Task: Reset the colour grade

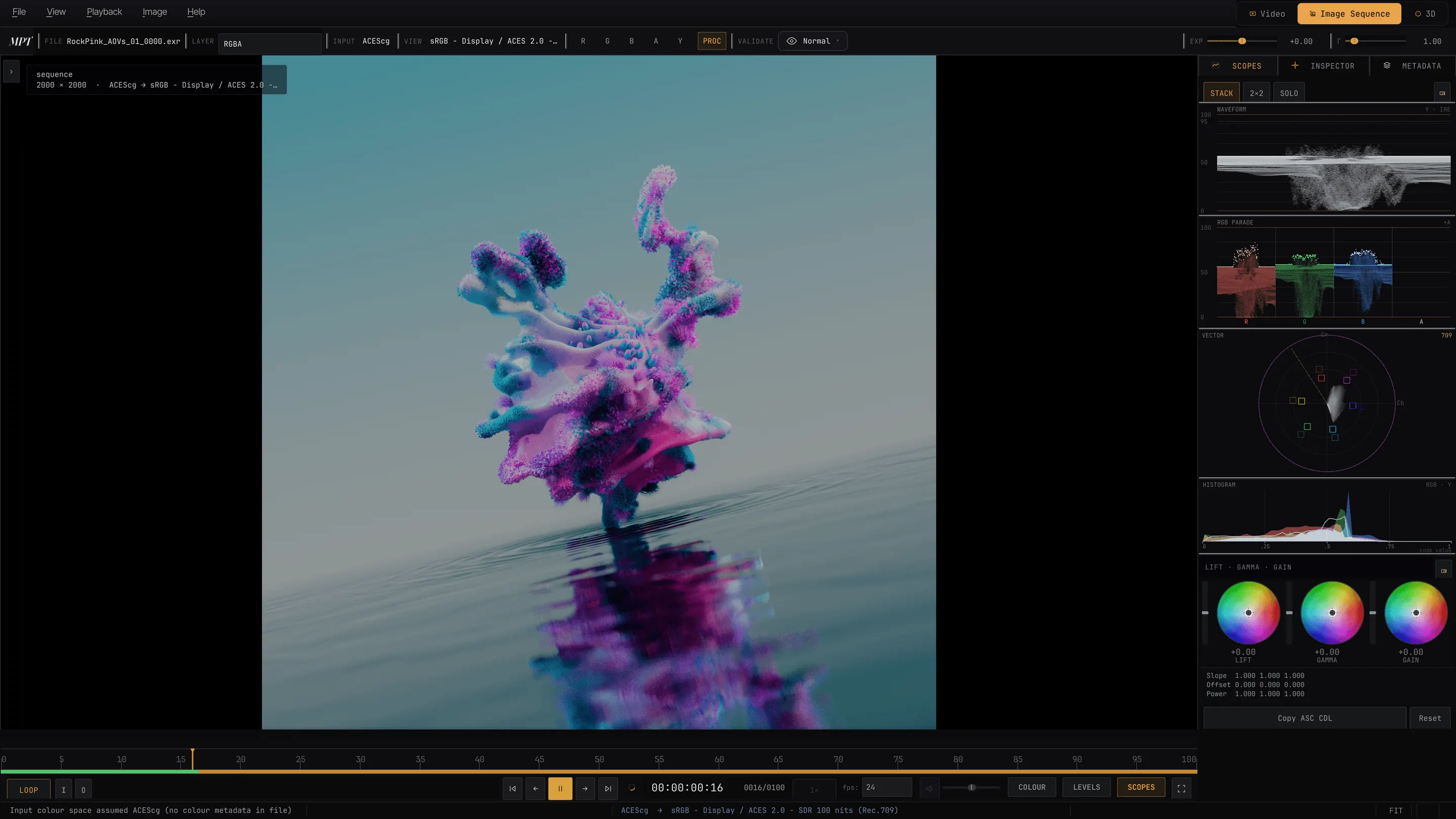Action: pyautogui.click(x=1429, y=718)
